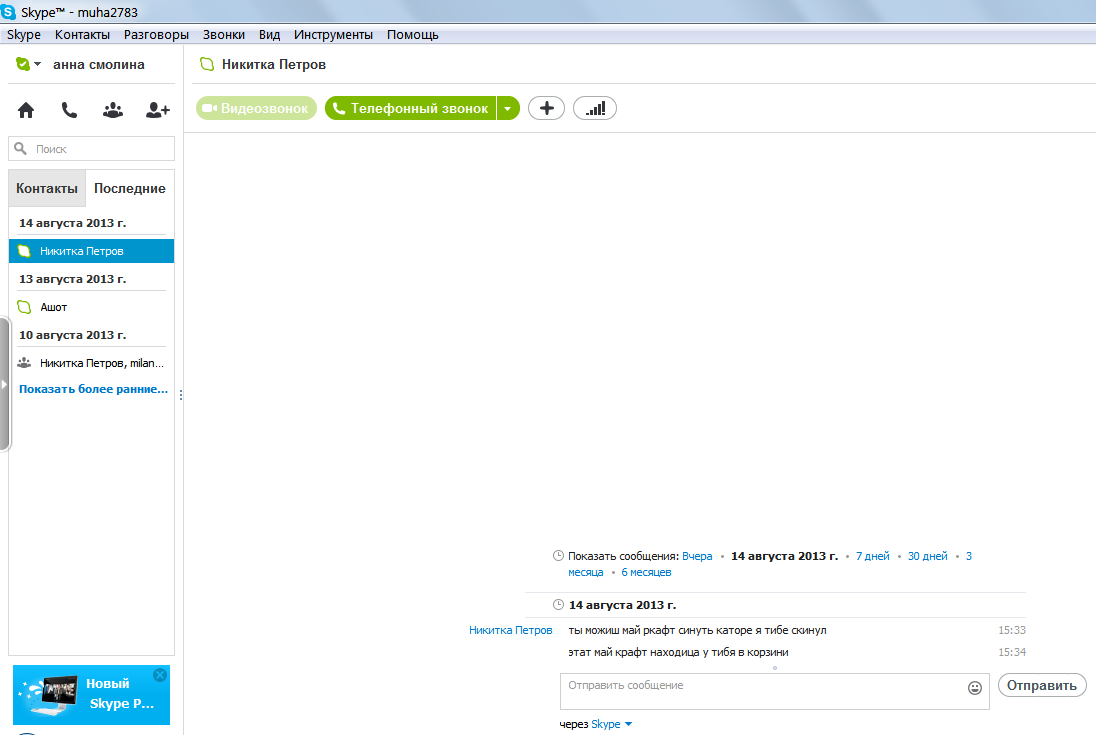
Task: Click the 10 августа 2013 г. list header
Action: [73, 335]
